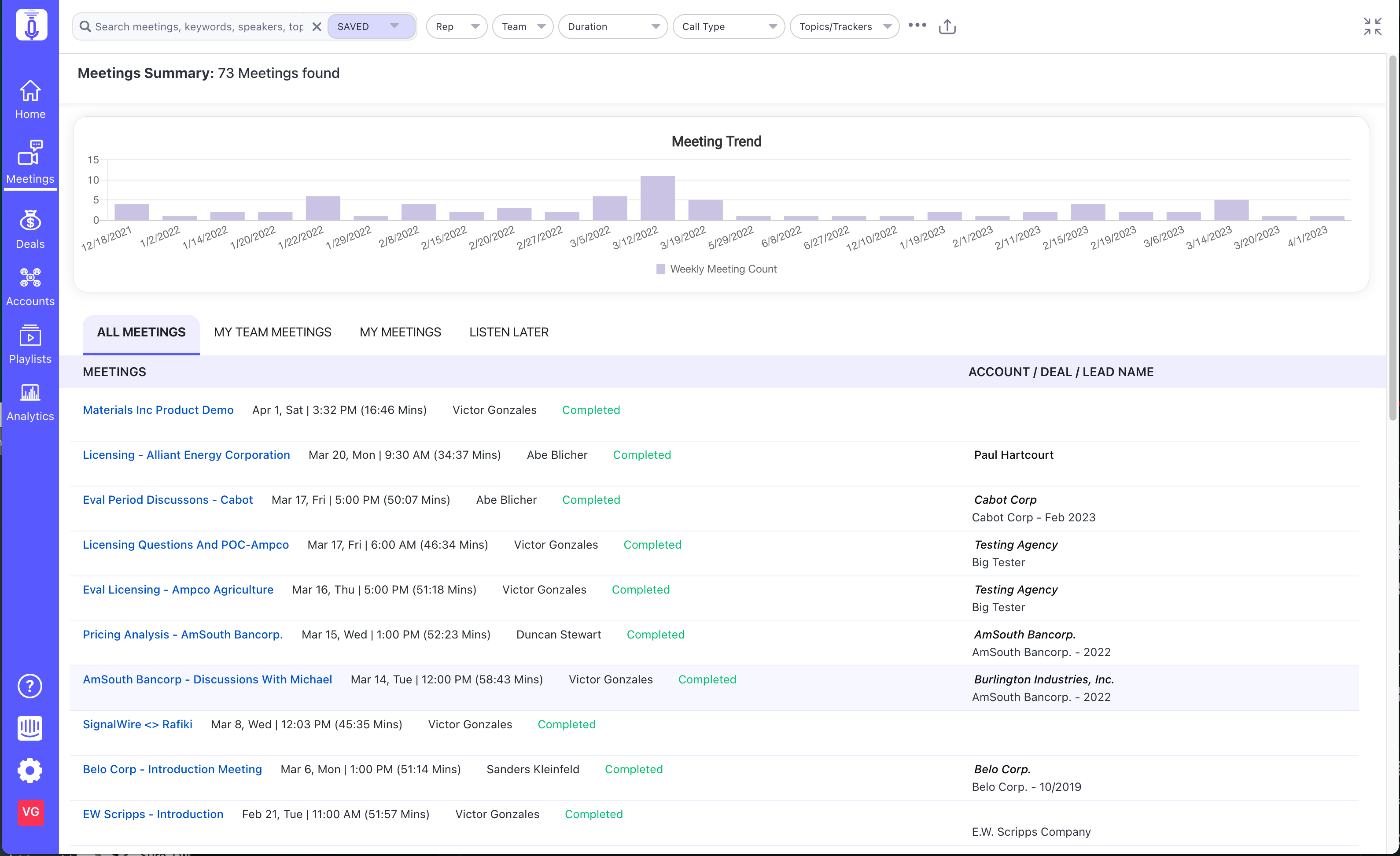Click the help question mark icon
This screenshot has width=1400, height=856.
(30, 686)
